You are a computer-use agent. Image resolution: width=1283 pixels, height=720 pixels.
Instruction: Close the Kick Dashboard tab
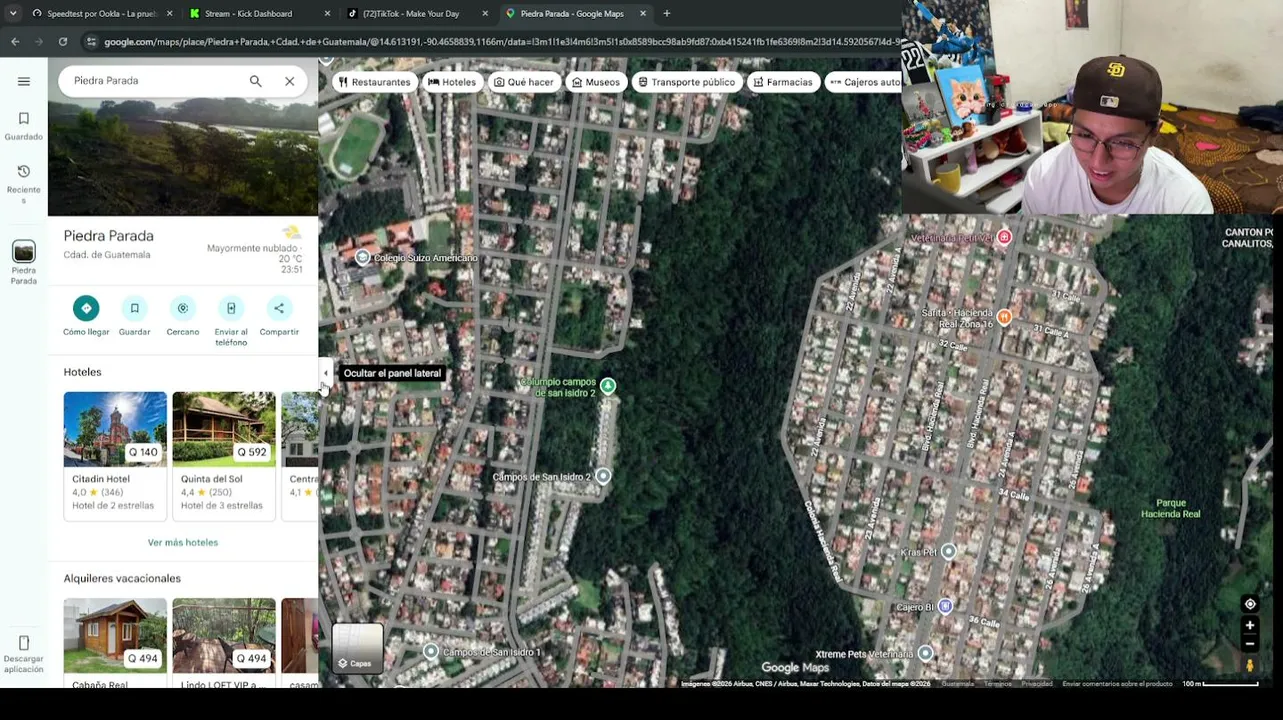coord(327,14)
